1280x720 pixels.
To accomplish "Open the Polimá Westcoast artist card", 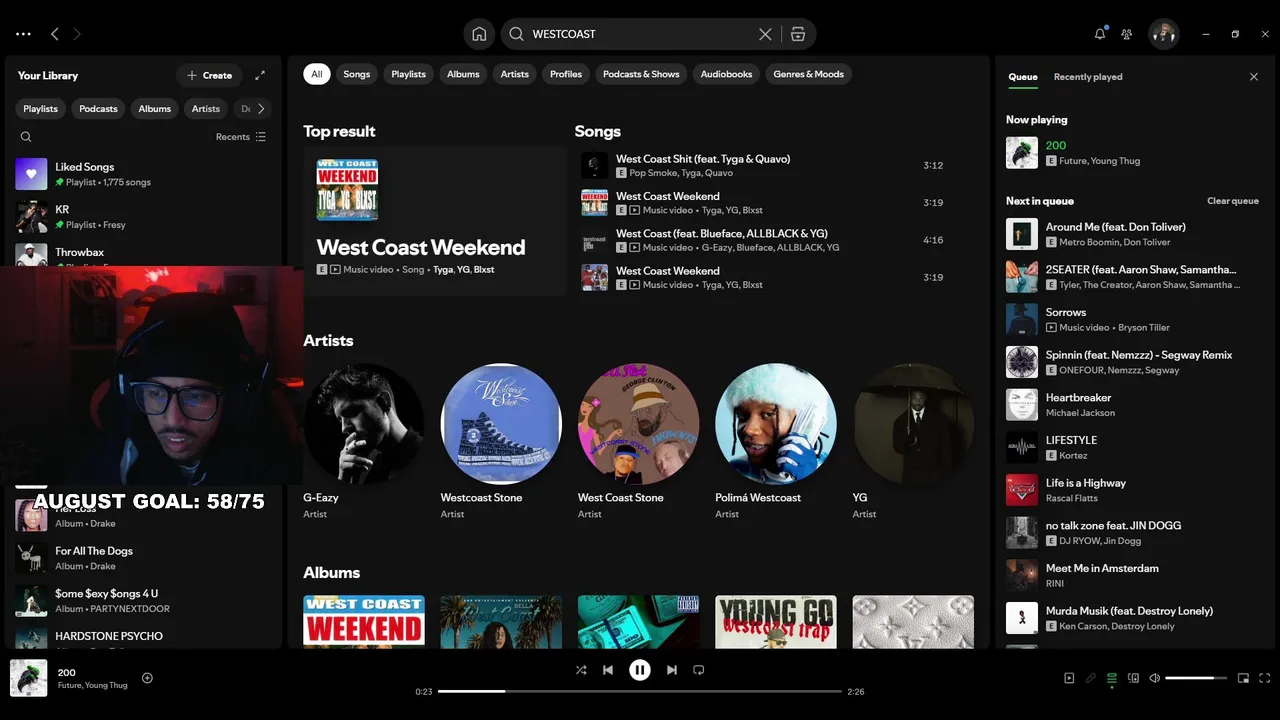I will coord(776,440).
